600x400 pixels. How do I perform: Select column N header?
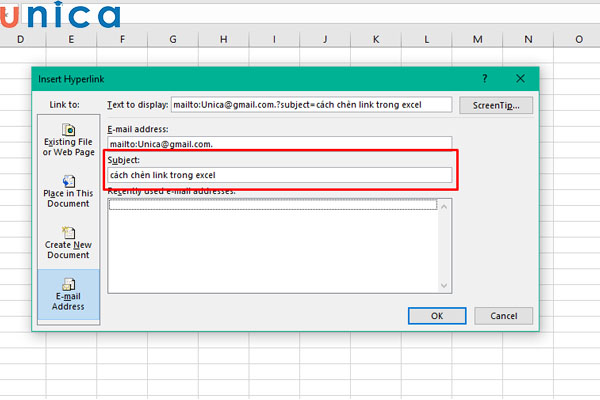(528, 39)
